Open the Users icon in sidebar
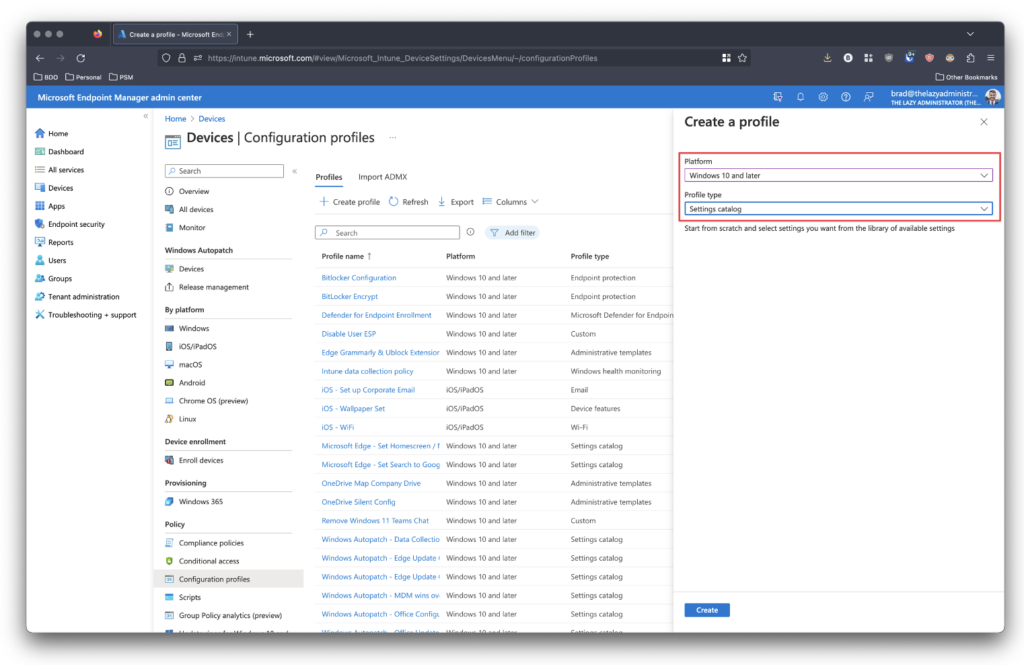Image resolution: width=1024 pixels, height=665 pixels. [x=40, y=260]
